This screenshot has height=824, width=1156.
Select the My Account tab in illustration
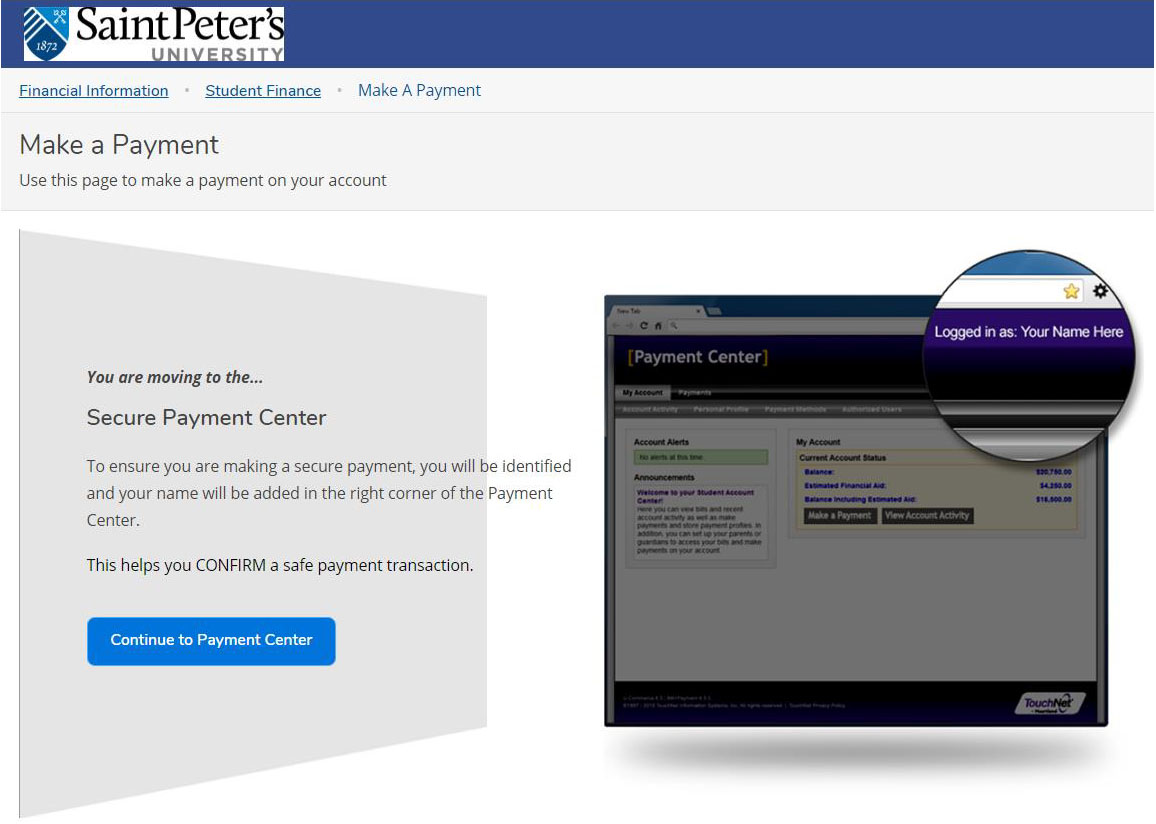coord(642,393)
